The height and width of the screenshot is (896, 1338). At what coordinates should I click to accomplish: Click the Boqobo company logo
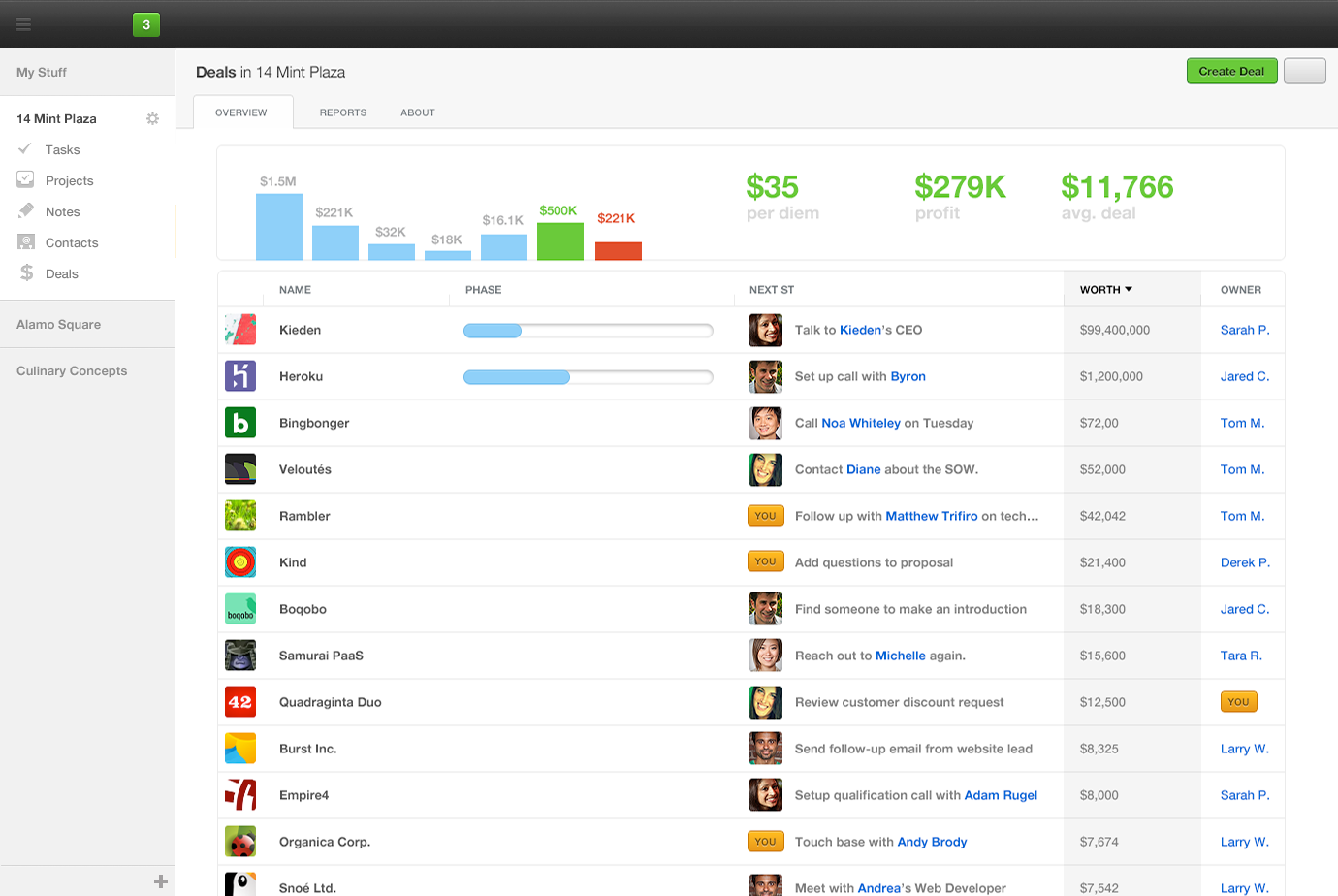[240, 609]
